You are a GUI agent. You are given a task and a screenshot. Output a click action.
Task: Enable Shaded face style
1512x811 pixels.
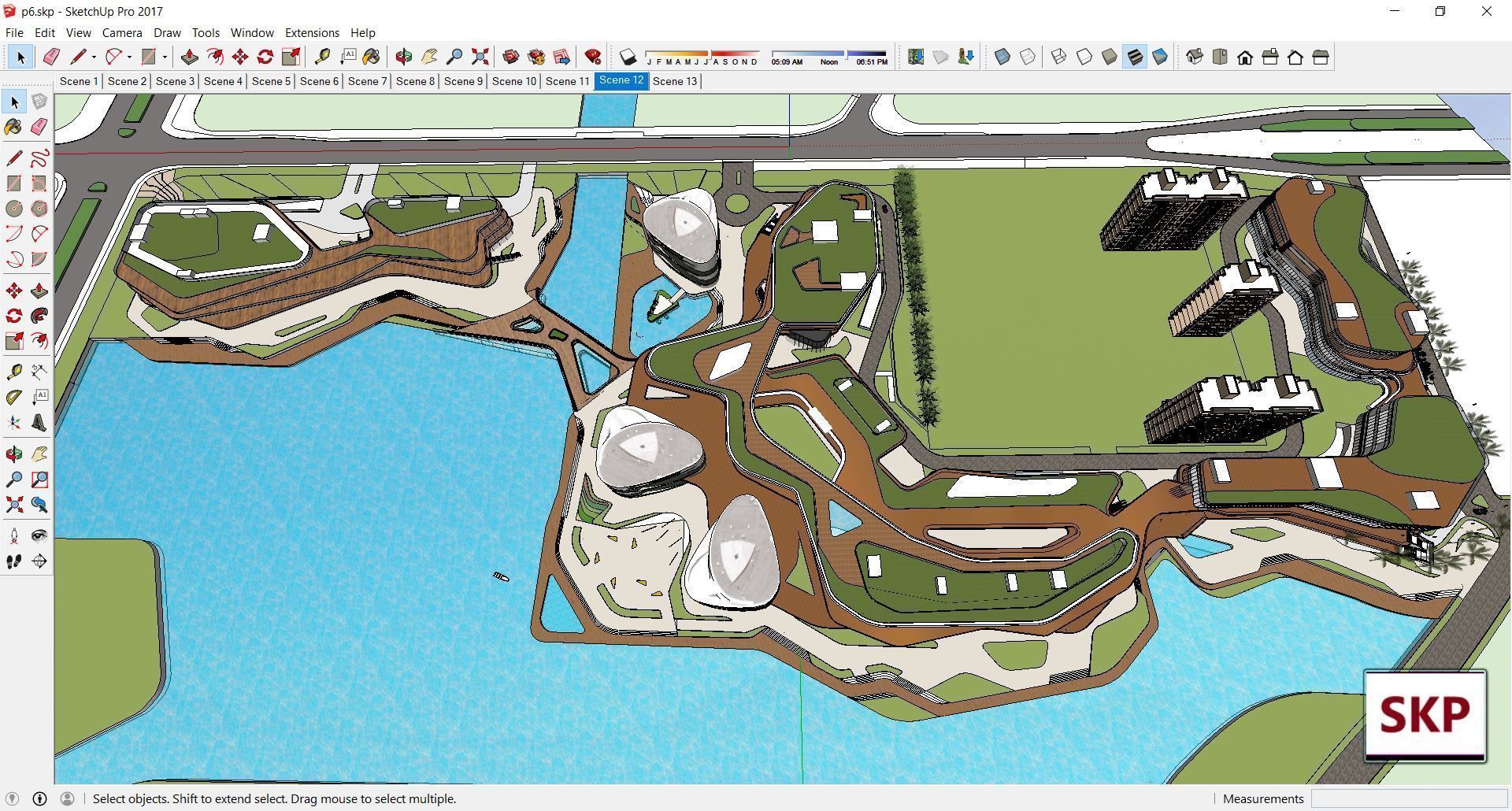coord(1110,57)
